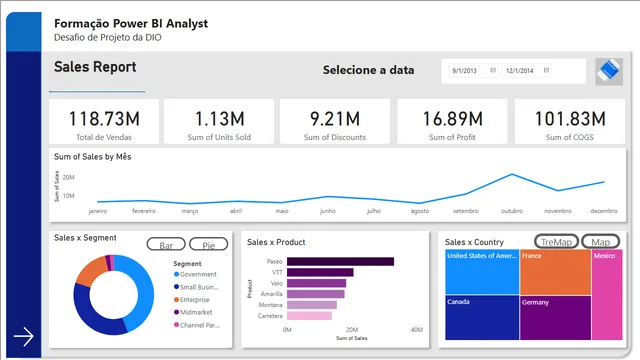Open the end date calendar picker icon
640x360 pixels.
(546, 70)
